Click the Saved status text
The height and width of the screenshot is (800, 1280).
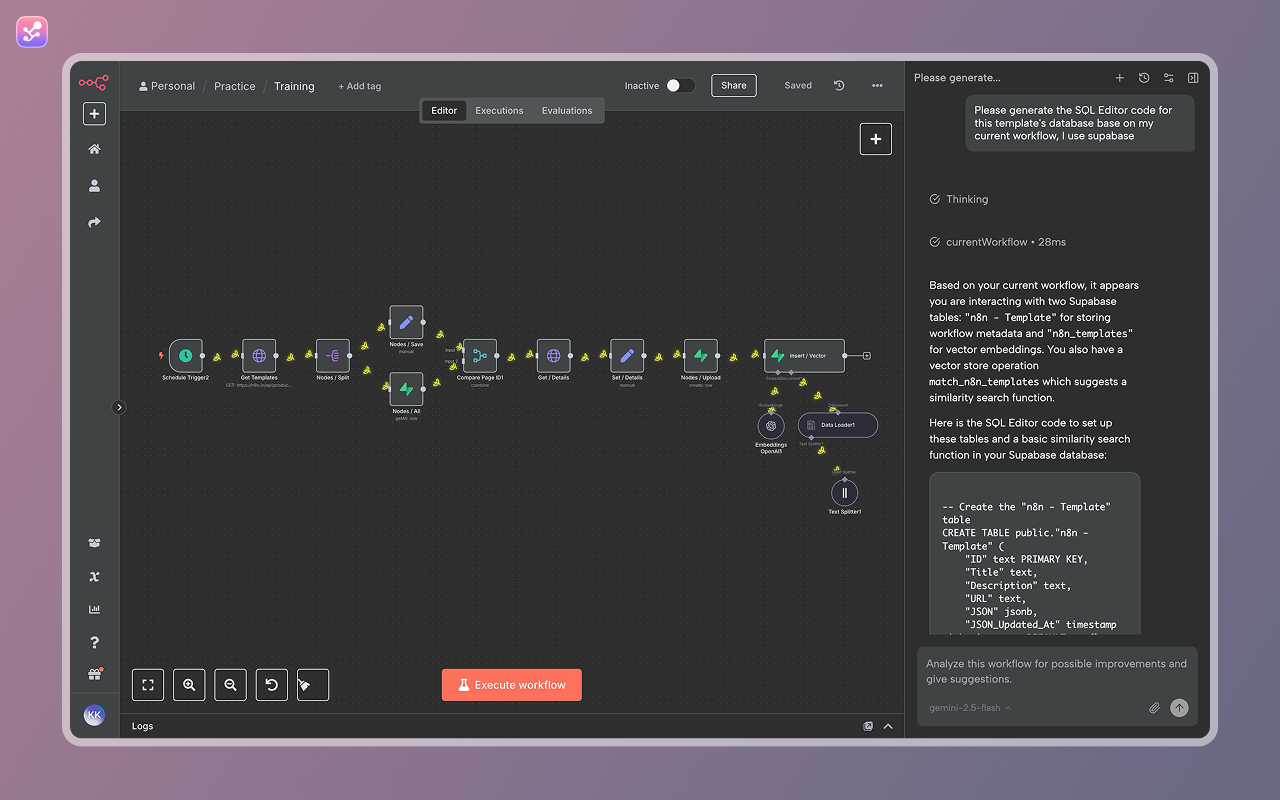[798, 86]
